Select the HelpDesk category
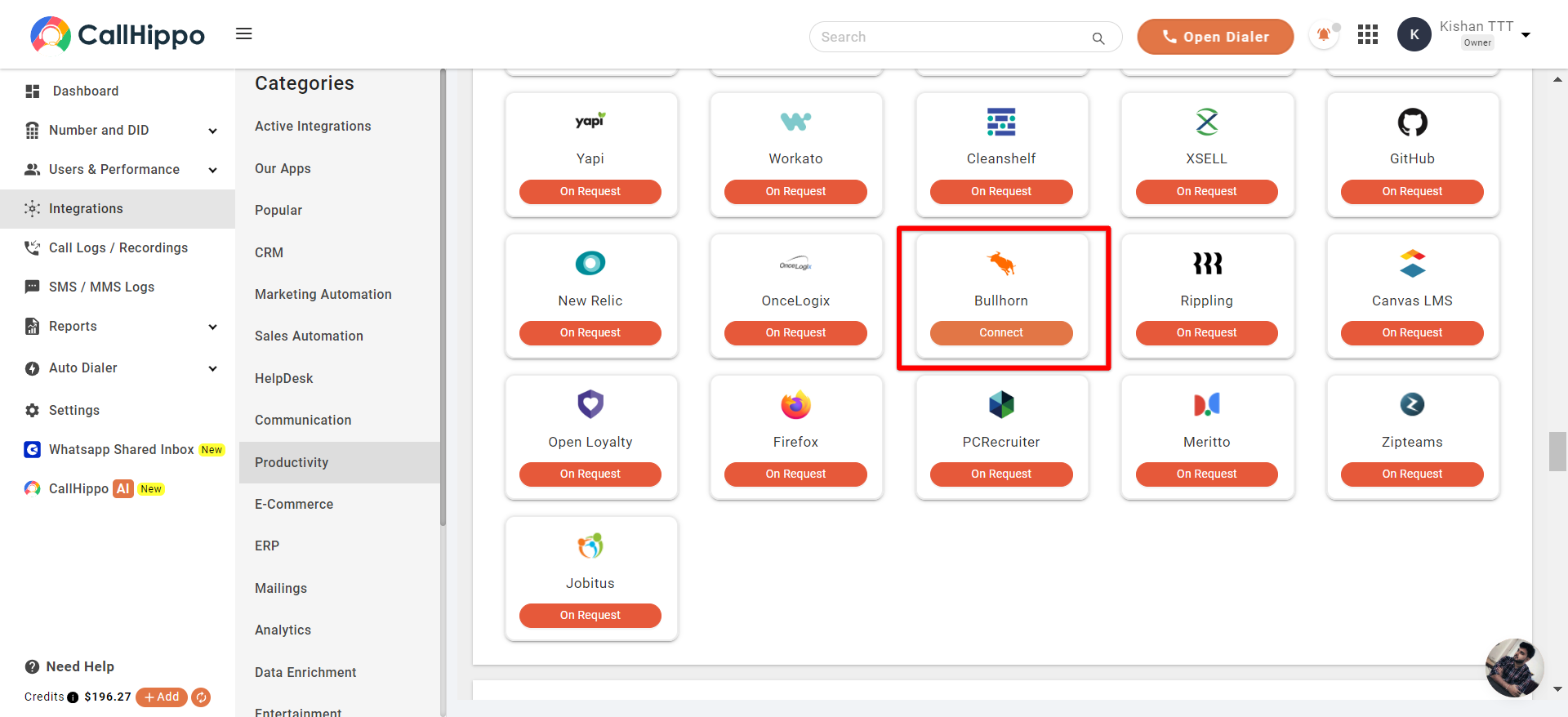1568x717 pixels. (x=284, y=379)
